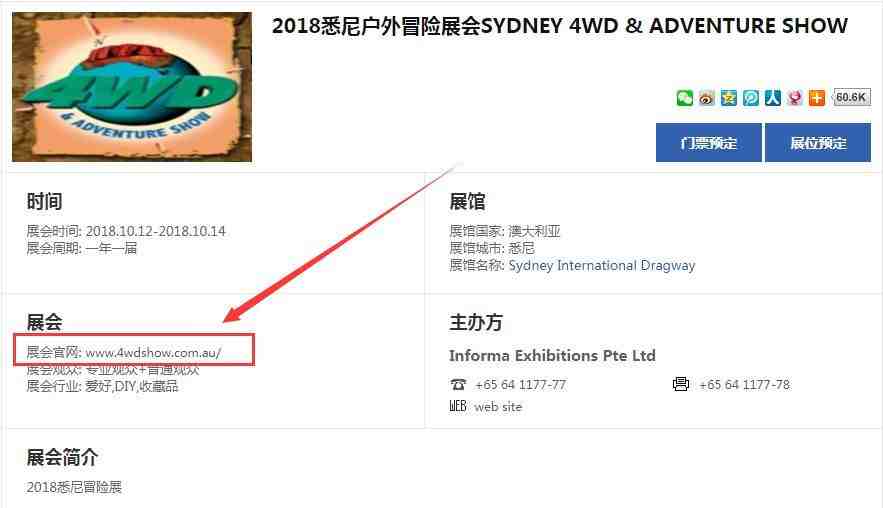Click the WEB icon beside web site
Viewport: 883px width, 508px height.
tap(458, 406)
